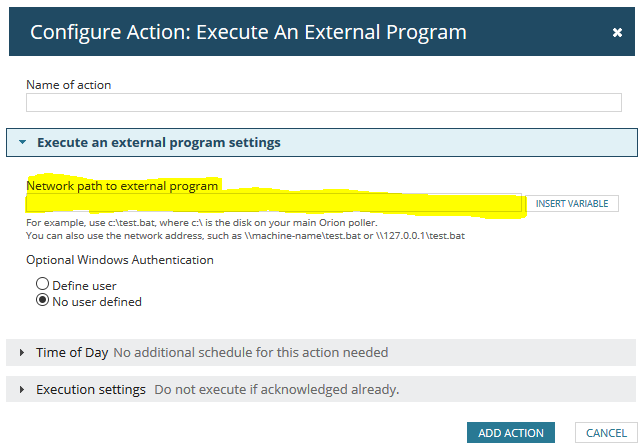Click the dialog title 'Configure Action: Execute An External Program'

[x=248, y=32]
